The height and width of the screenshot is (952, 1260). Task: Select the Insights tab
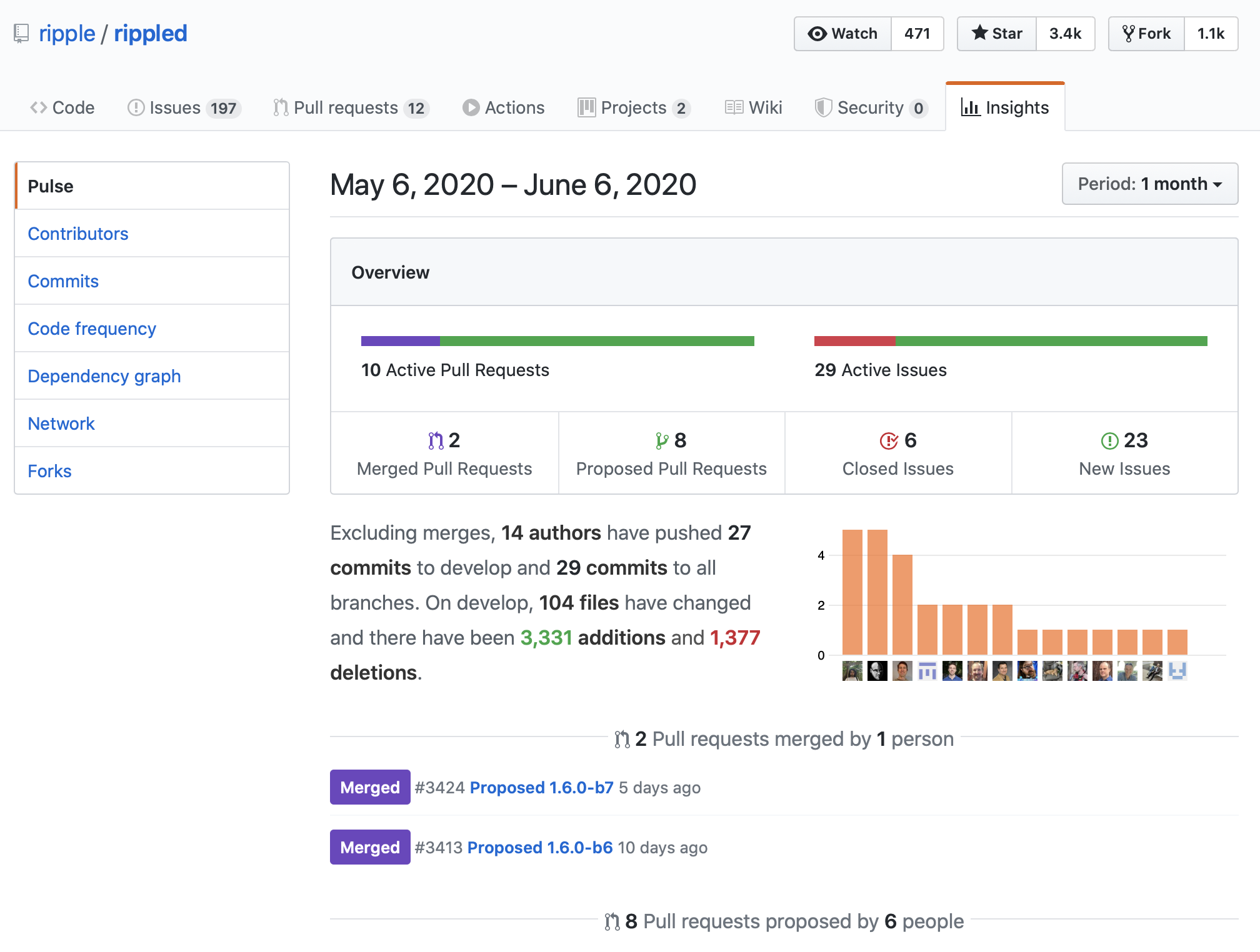point(1005,107)
